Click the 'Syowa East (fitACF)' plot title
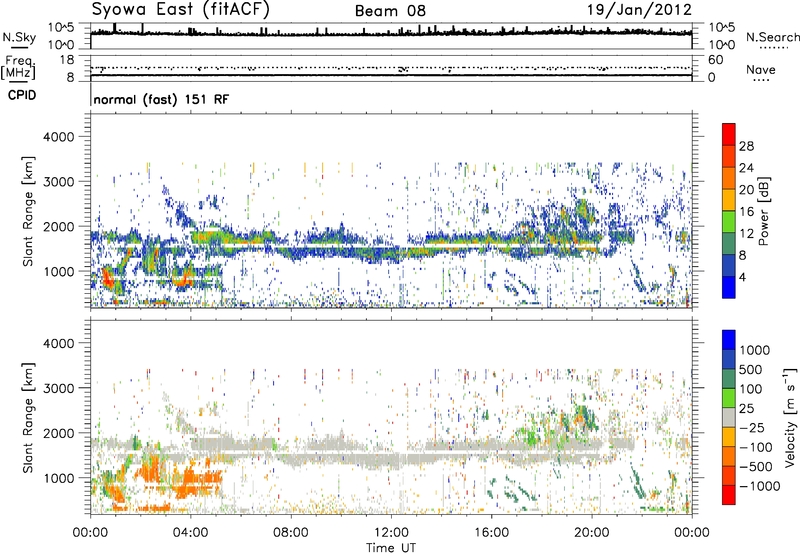Image resolution: width=800 pixels, height=554 pixels. pyautogui.click(x=181, y=9)
